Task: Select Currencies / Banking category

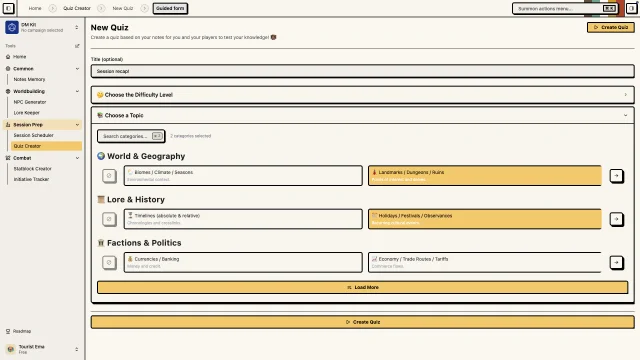Action: click(243, 262)
